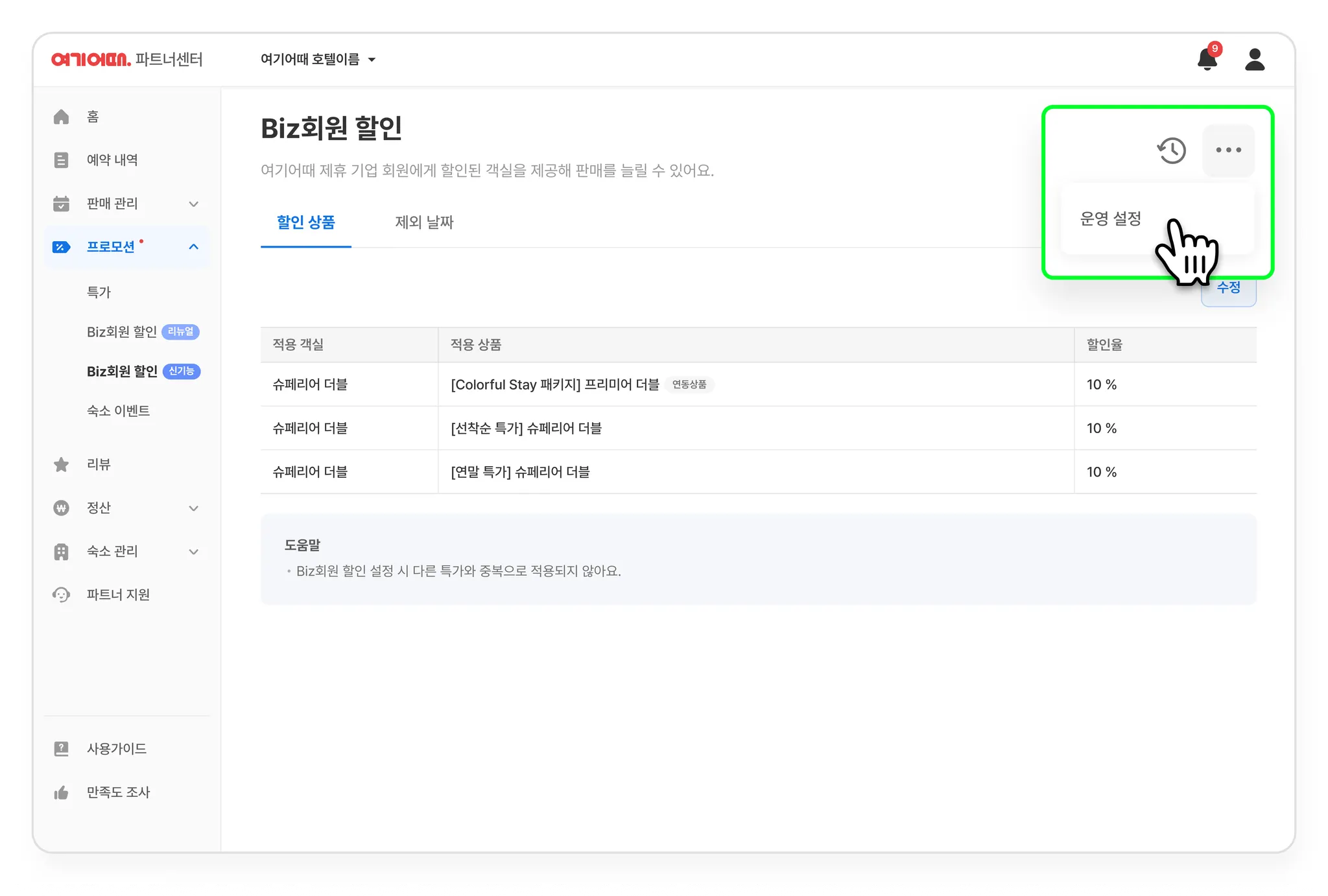Switch to the 제외 날짜 tab
Screen dimensions: 1328x896
424,222
